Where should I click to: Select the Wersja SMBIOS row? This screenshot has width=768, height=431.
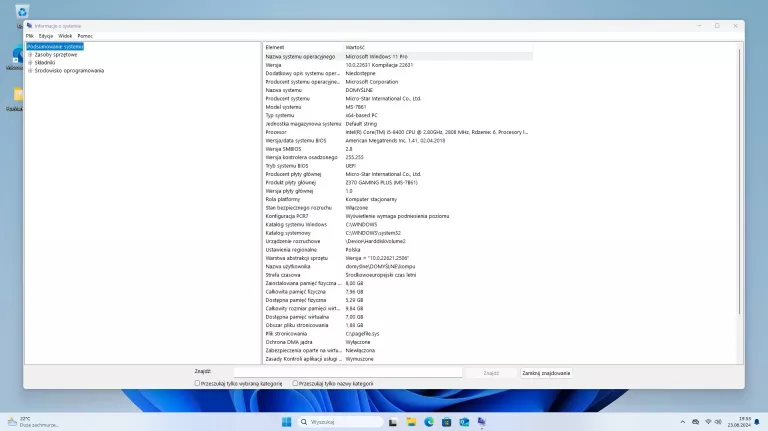tap(398, 149)
